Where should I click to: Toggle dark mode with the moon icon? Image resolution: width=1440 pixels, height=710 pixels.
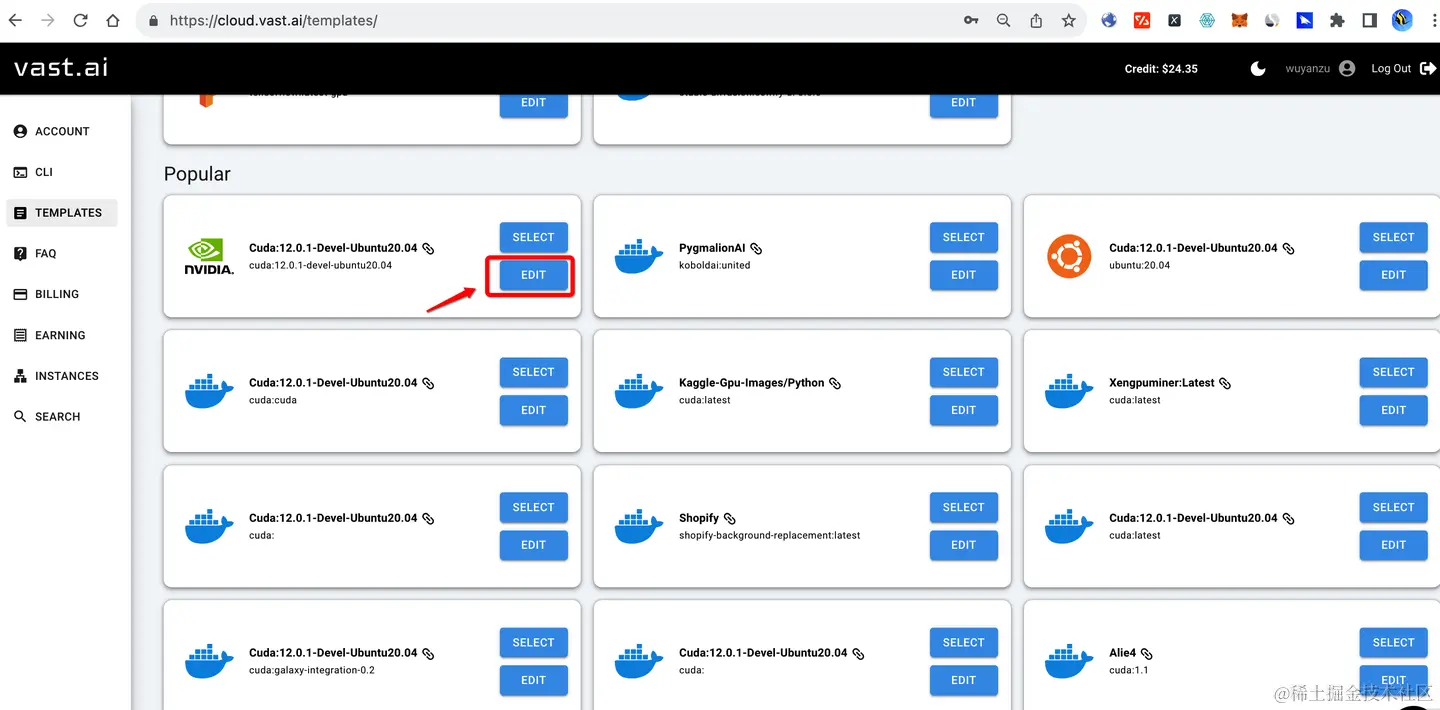1258,68
